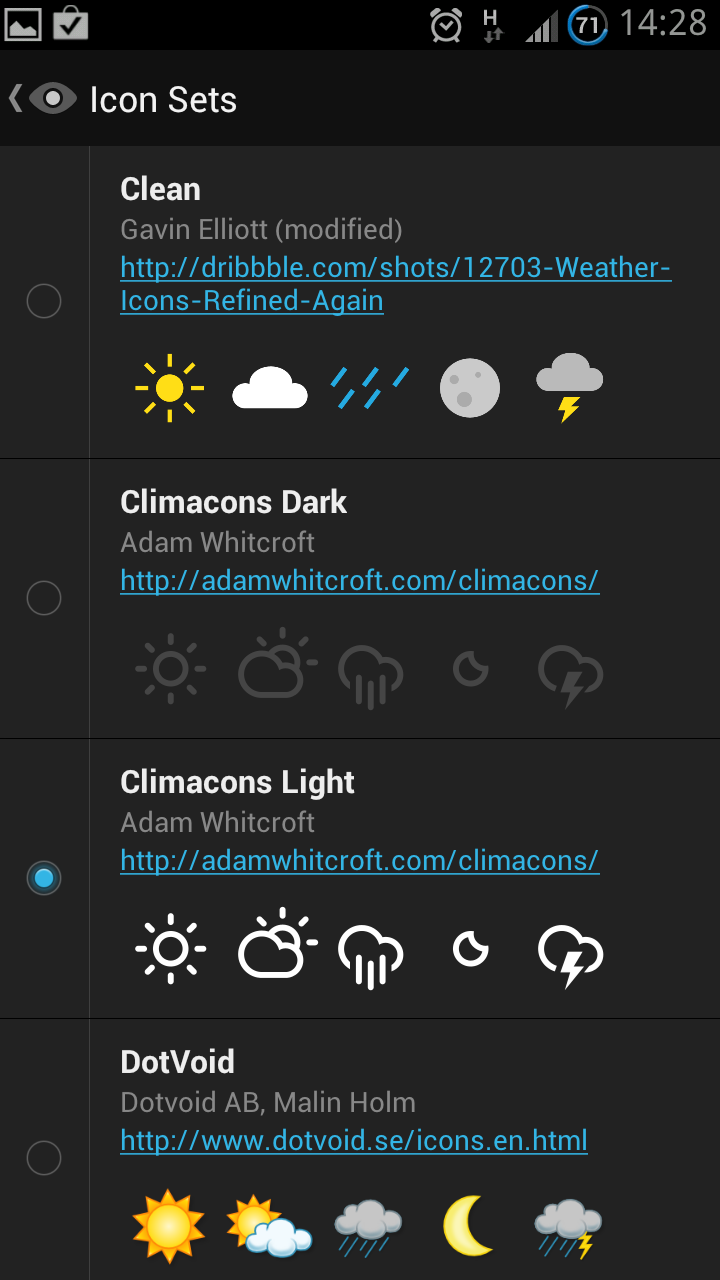Pick the DotVoid icon set radio button
Image resolution: width=720 pixels, height=1280 pixels.
tap(44, 1158)
